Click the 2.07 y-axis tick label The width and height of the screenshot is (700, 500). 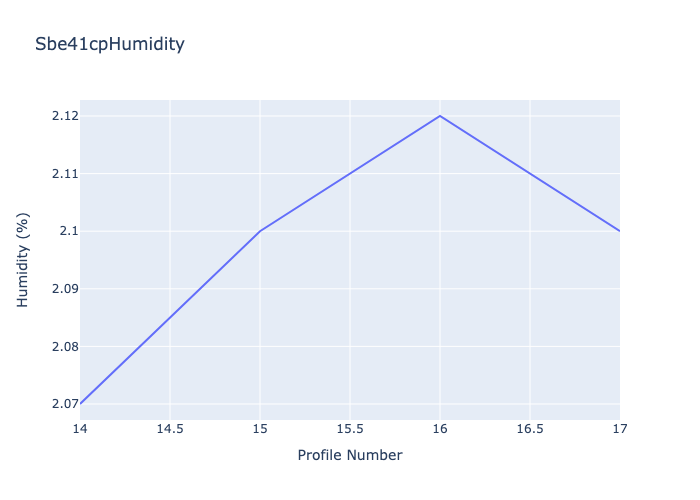point(65,404)
